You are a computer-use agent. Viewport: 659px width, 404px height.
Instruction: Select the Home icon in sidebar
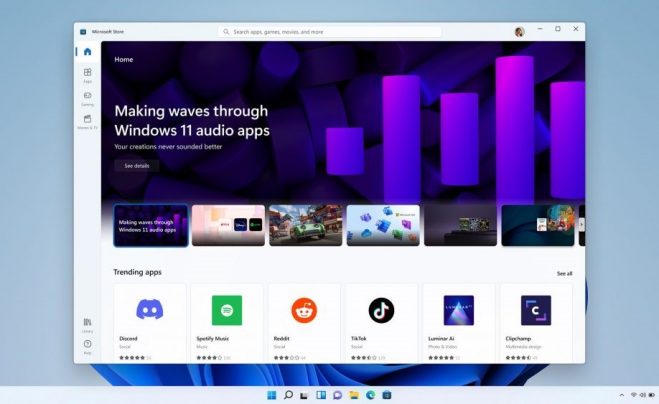point(87,52)
